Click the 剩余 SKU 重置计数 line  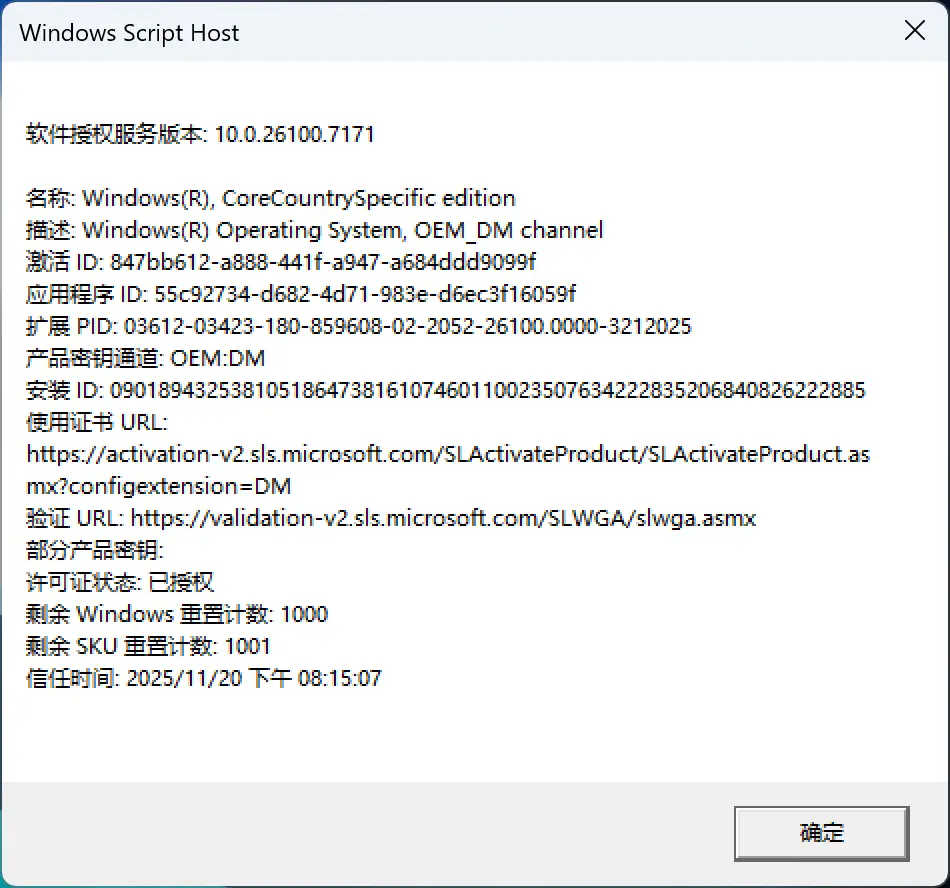(148, 646)
